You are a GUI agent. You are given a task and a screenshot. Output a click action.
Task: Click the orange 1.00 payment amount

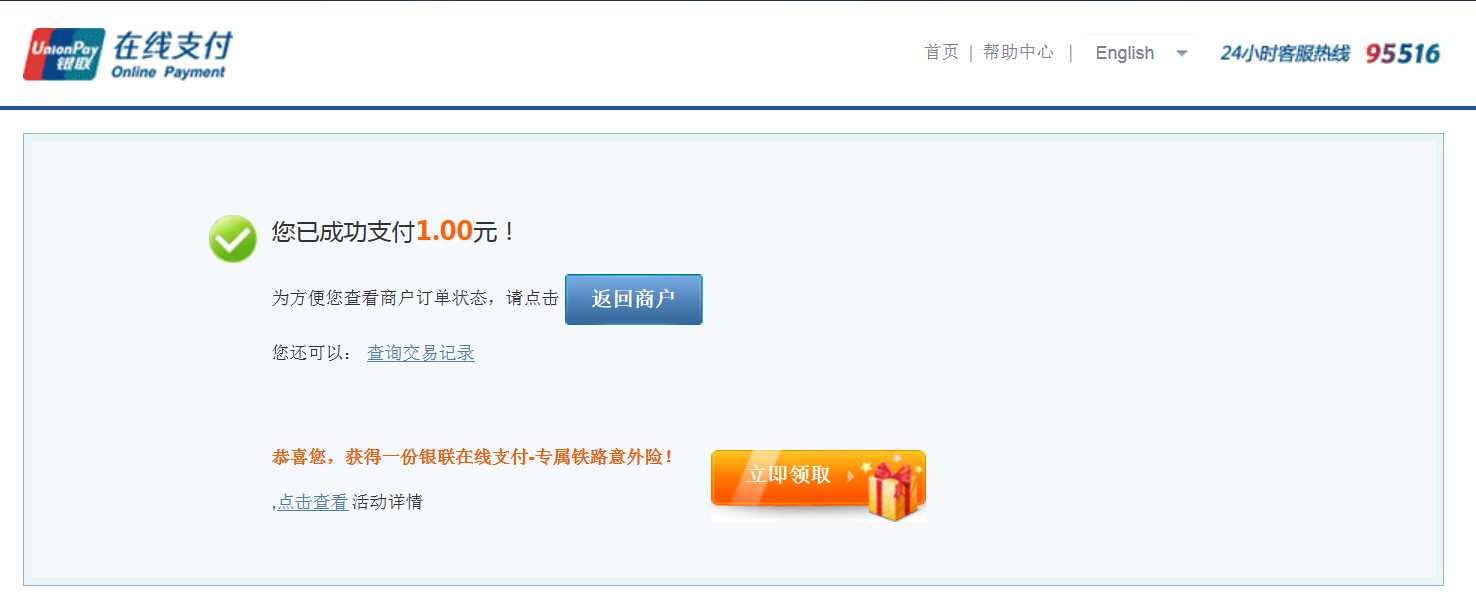[x=444, y=231]
